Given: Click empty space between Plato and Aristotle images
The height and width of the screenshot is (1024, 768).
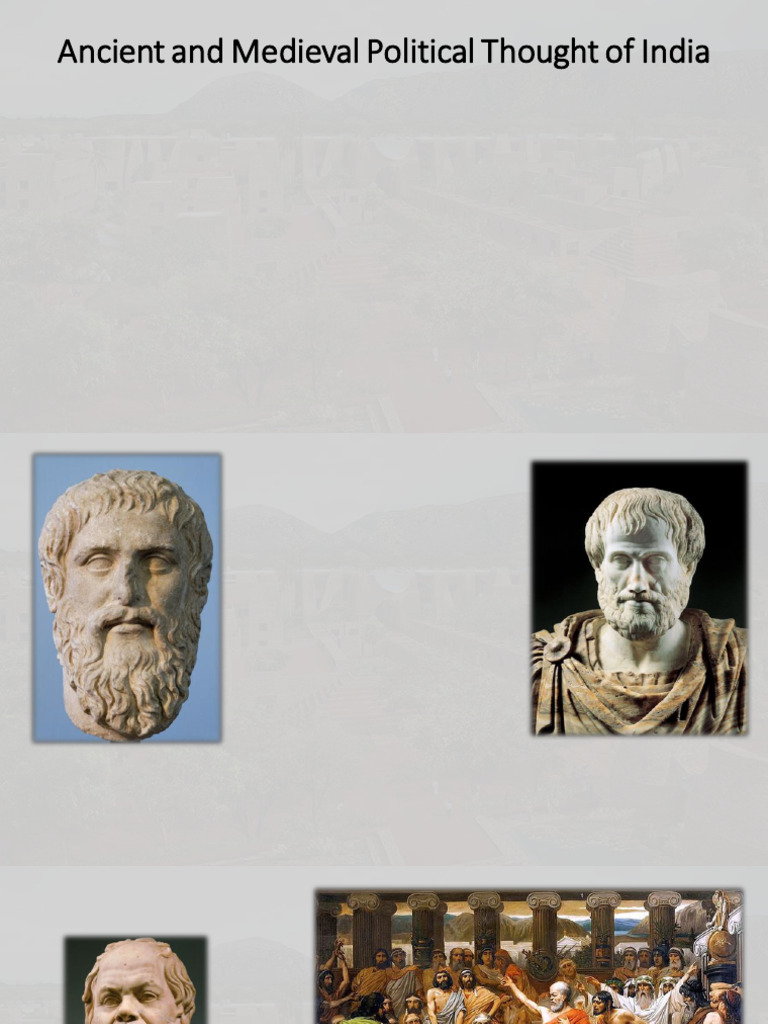Looking at the screenshot, I should click(x=376, y=598).
